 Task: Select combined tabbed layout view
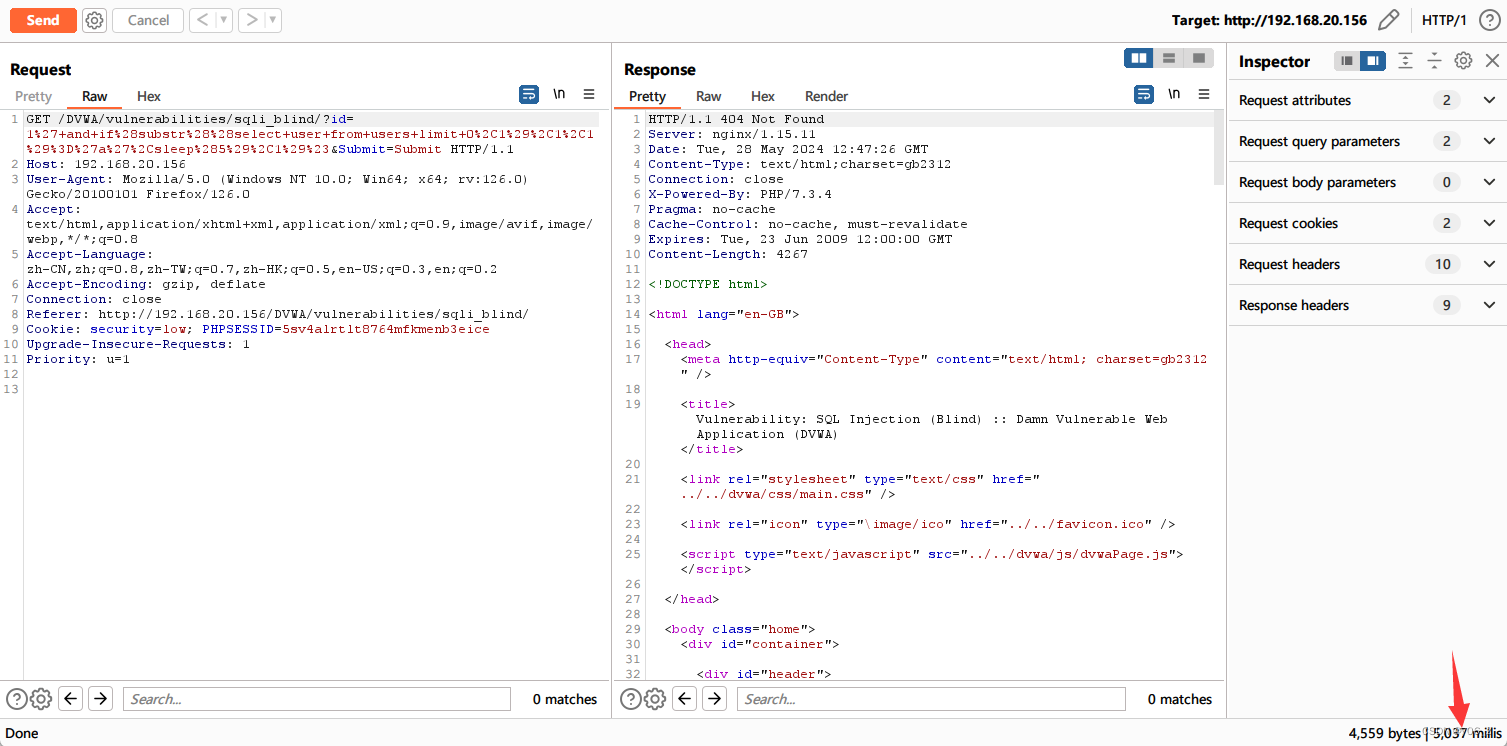click(1198, 59)
